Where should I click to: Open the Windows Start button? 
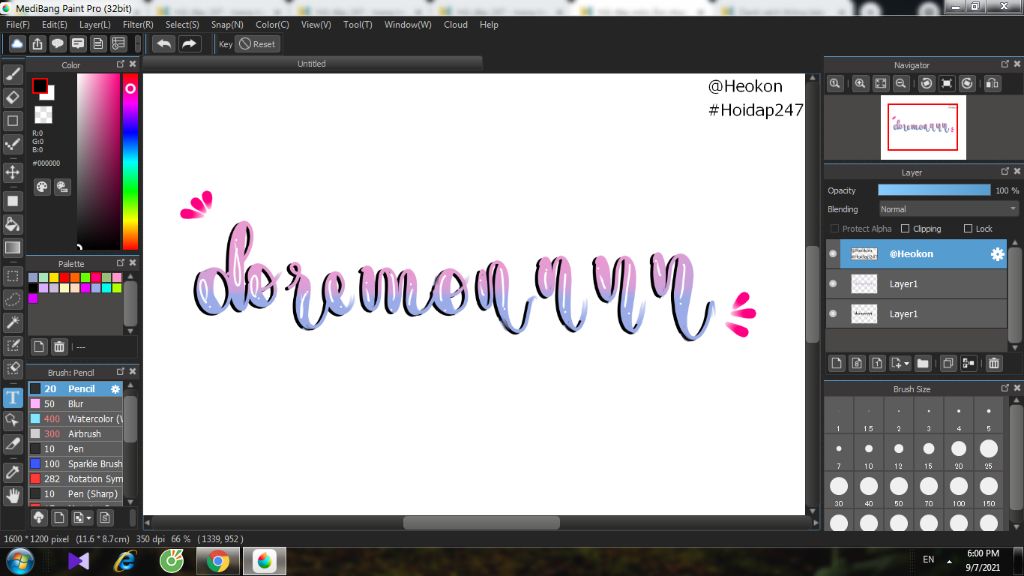(x=20, y=561)
